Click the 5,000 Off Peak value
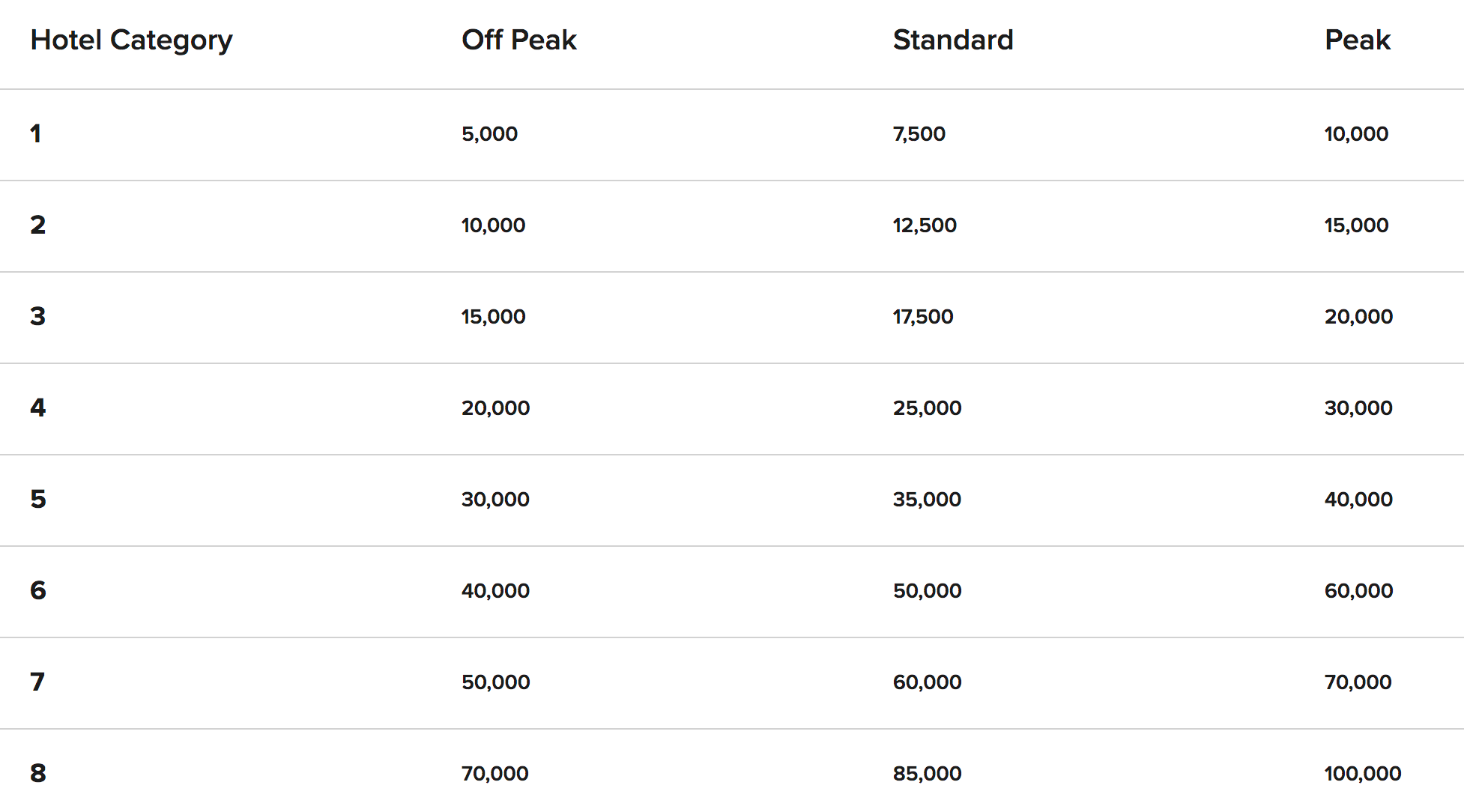The width and height of the screenshot is (1464, 812). coord(489,134)
